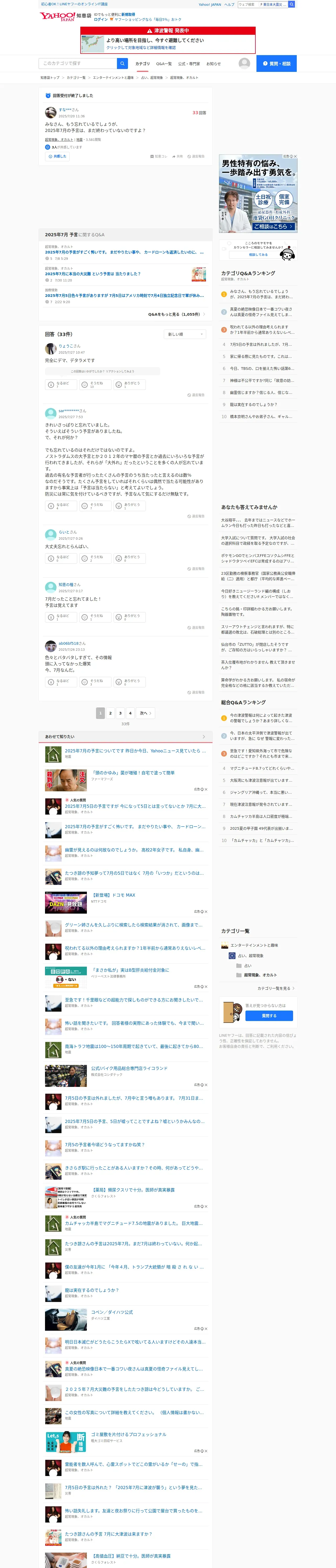Report violation on the main question
336x1568 pixels.
[196, 157]
